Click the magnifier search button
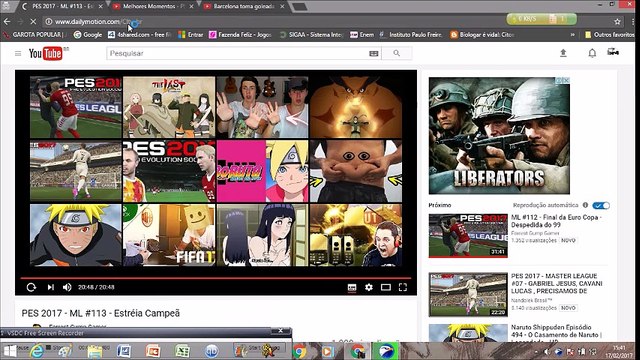The height and width of the screenshot is (360, 640). pos(396,53)
